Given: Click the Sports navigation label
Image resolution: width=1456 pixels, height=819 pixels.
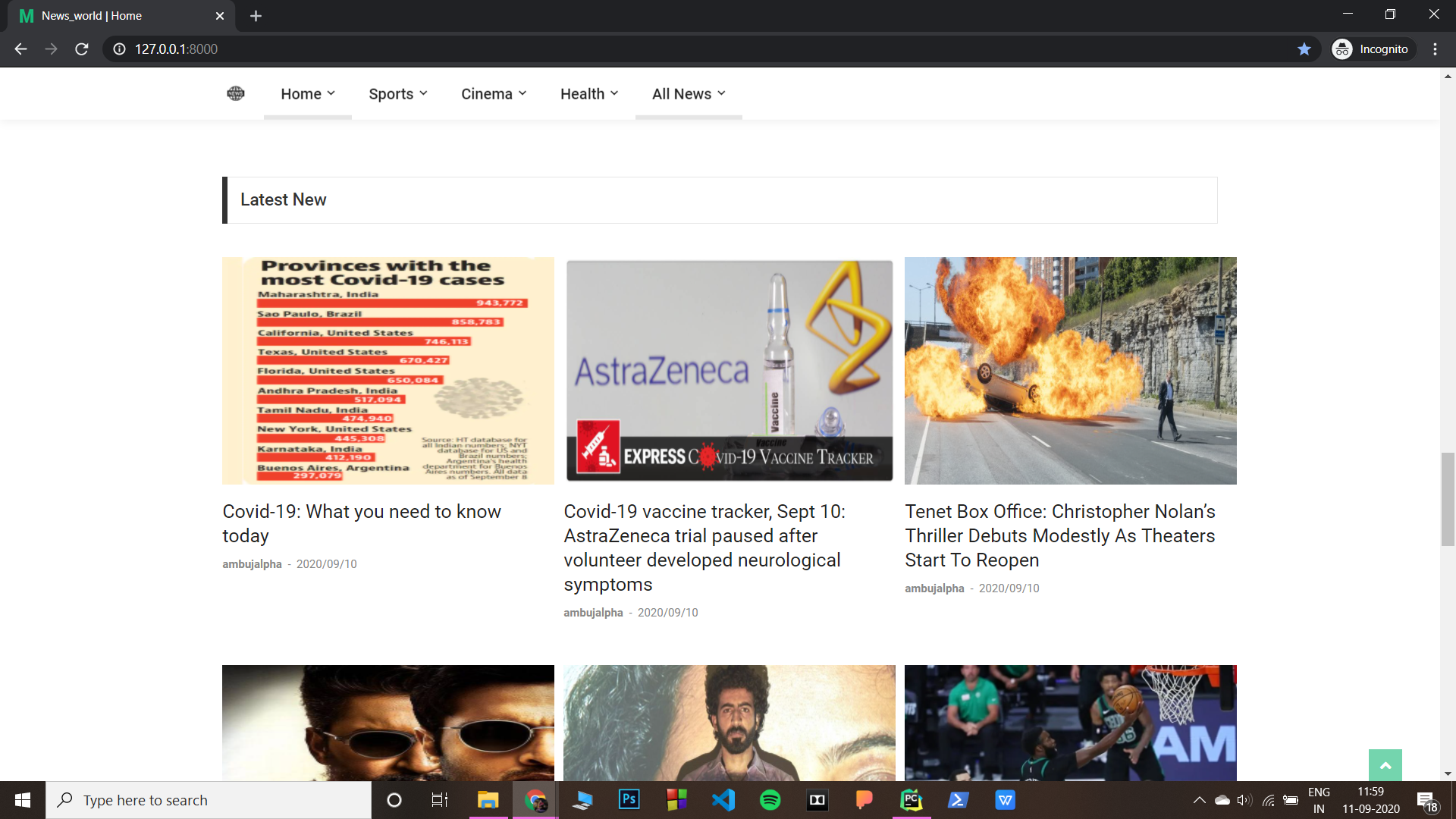Looking at the screenshot, I should [391, 94].
